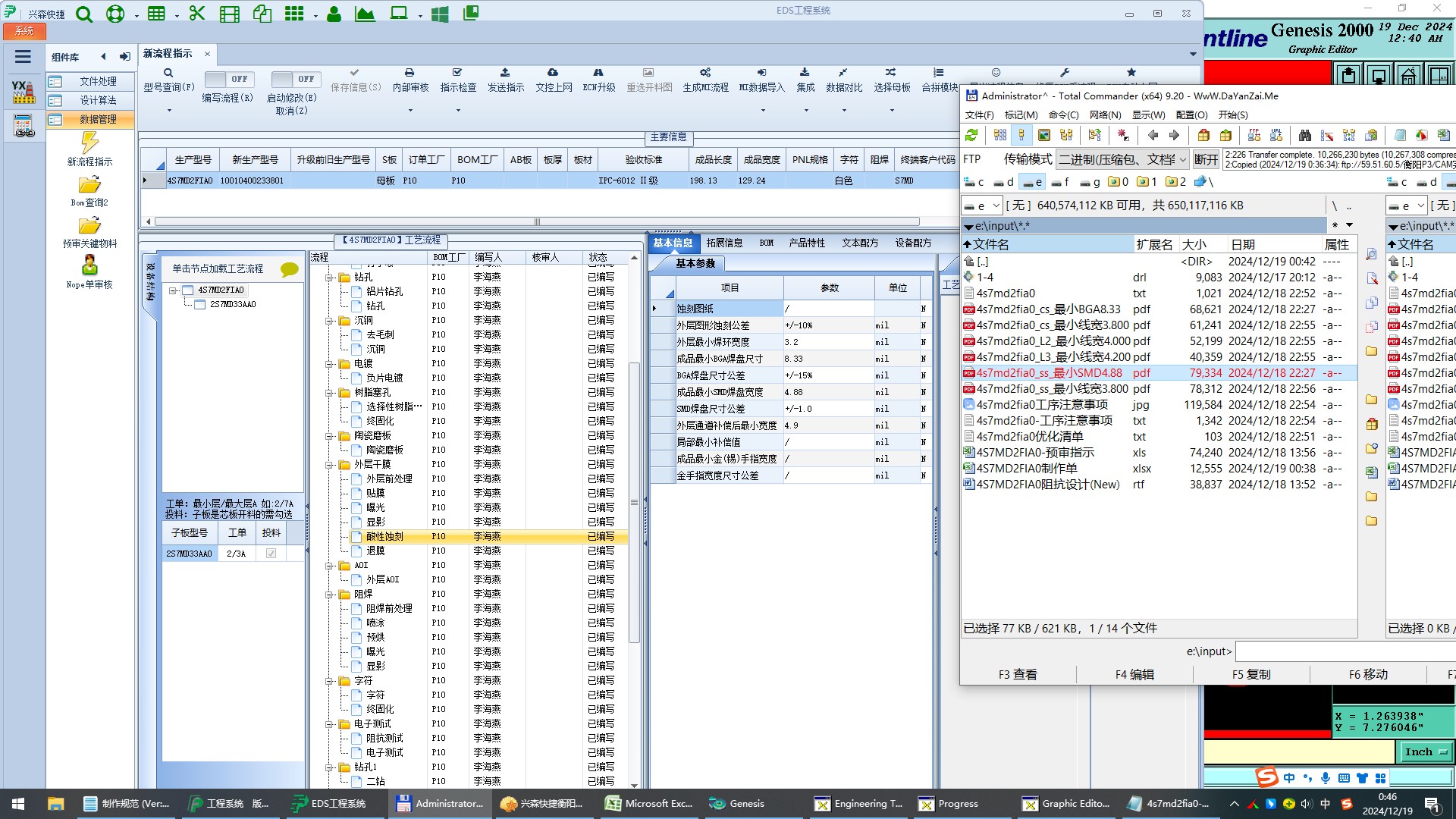Switch to the 拓展信息 tab
The width and height of the screenshot is (1456, 819).
[x=724, y=243]
